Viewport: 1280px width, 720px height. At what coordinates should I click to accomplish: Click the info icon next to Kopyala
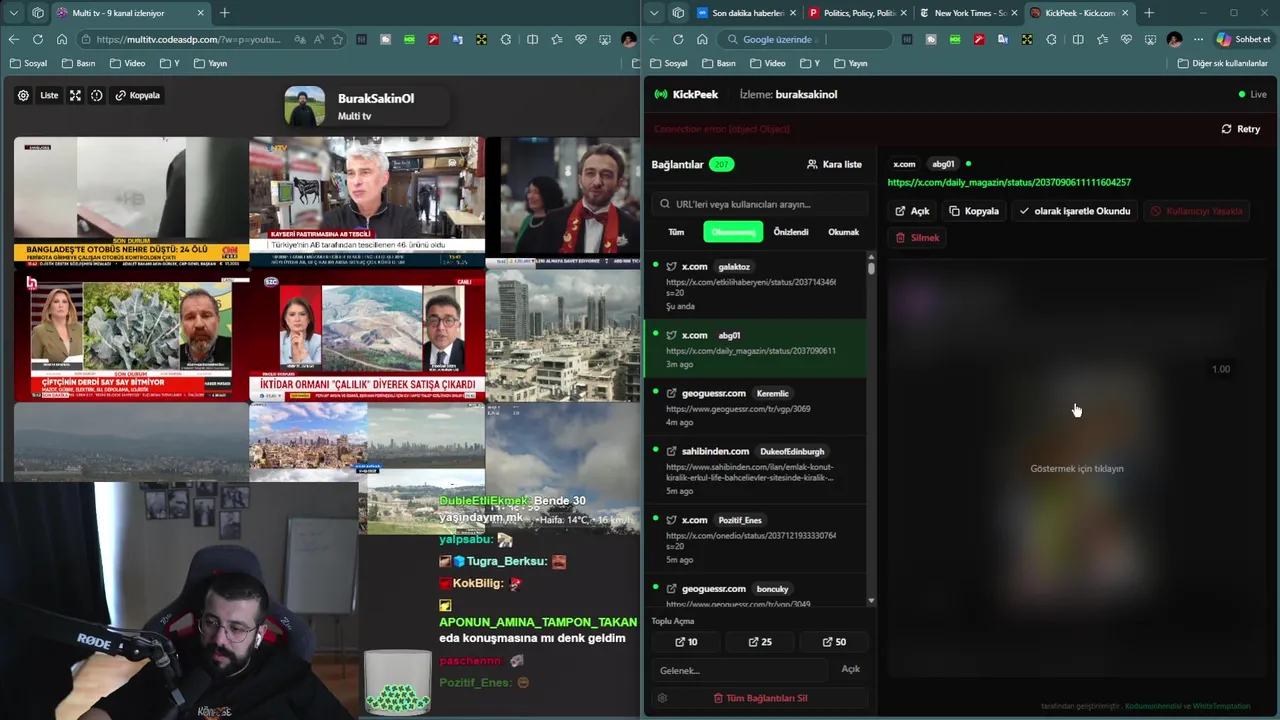(97, 95)
